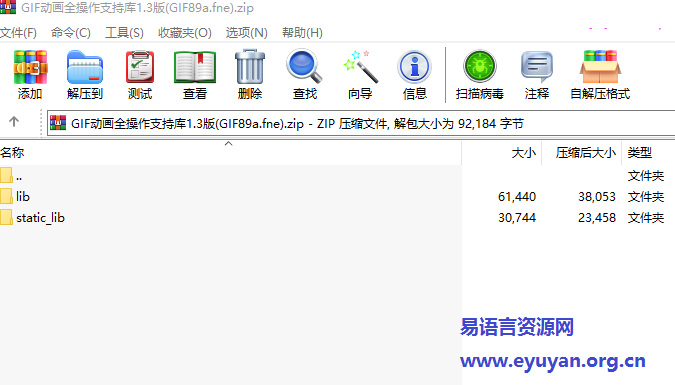Open the 查看 (View) book icon
Image resolution: width=675 pixels, height=385 pixels.
pos(195,67)
